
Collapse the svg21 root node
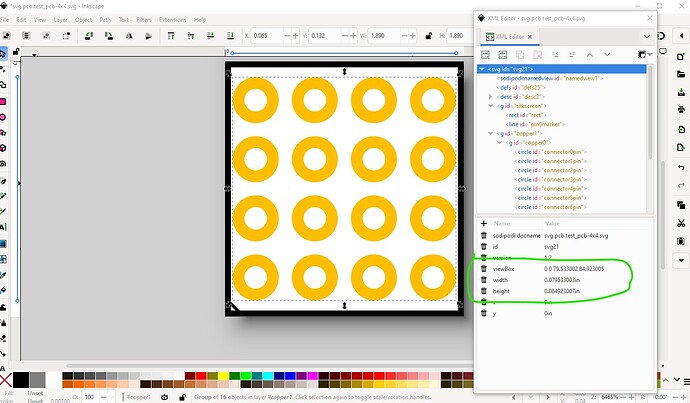(482, 69)
